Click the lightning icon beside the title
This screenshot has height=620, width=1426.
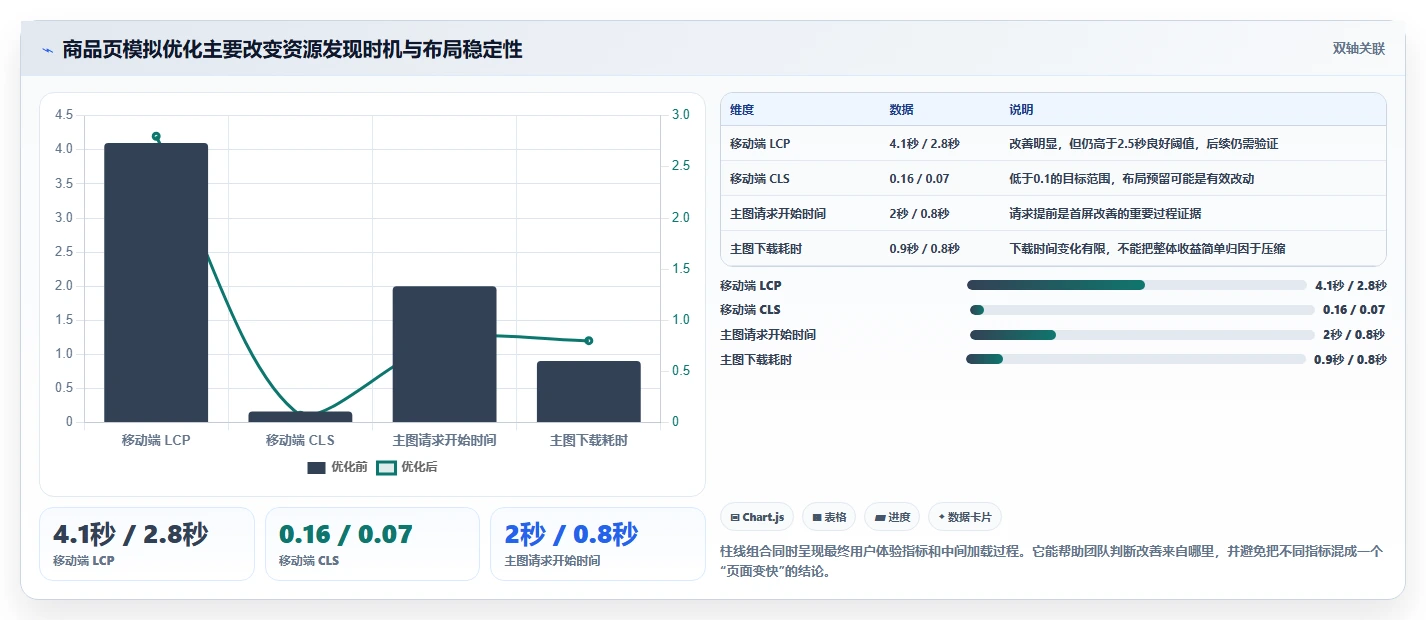(47, 50)
